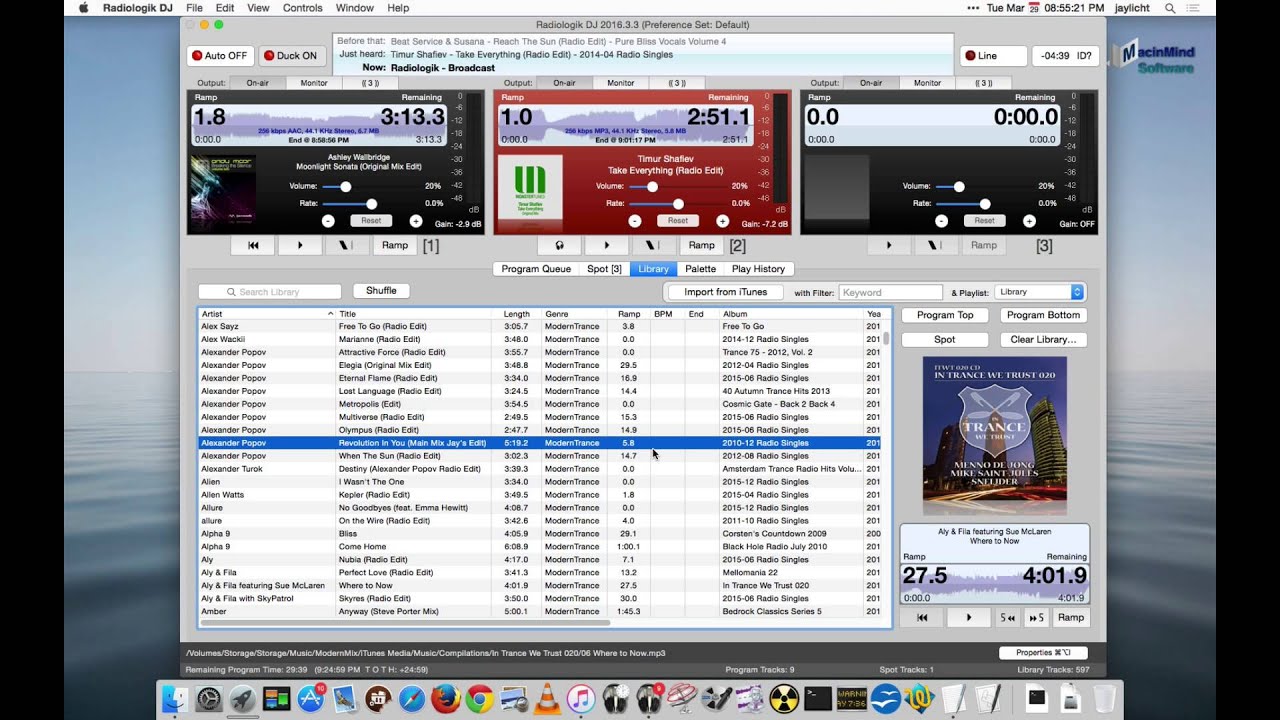This screenshot has width=1280, height=720.
Task: Increase deck 2 rate with plus button
Action: [x=722, y=221]
